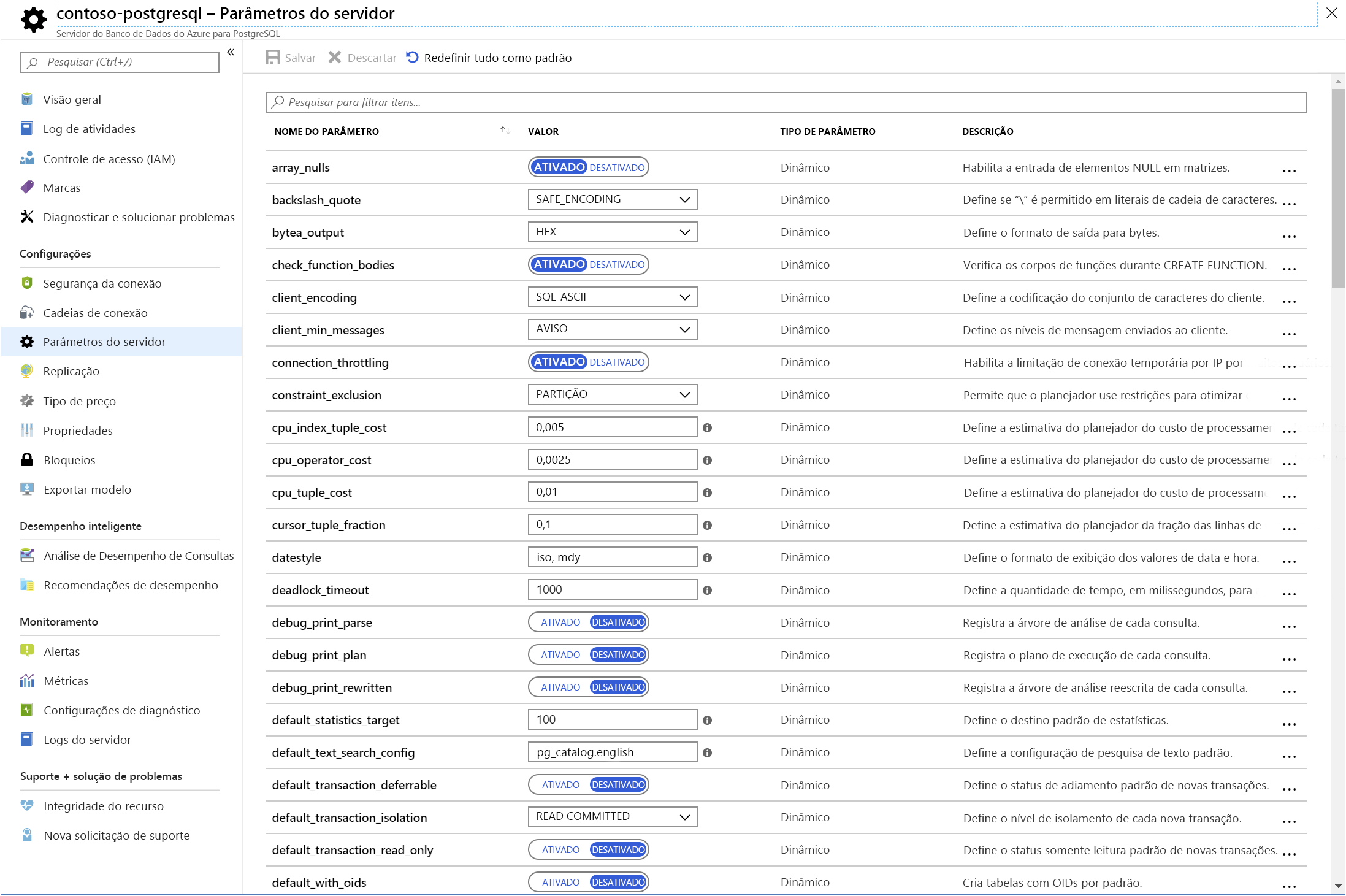
Task: Click the parameter filter search field
Action: click(785, 102)
